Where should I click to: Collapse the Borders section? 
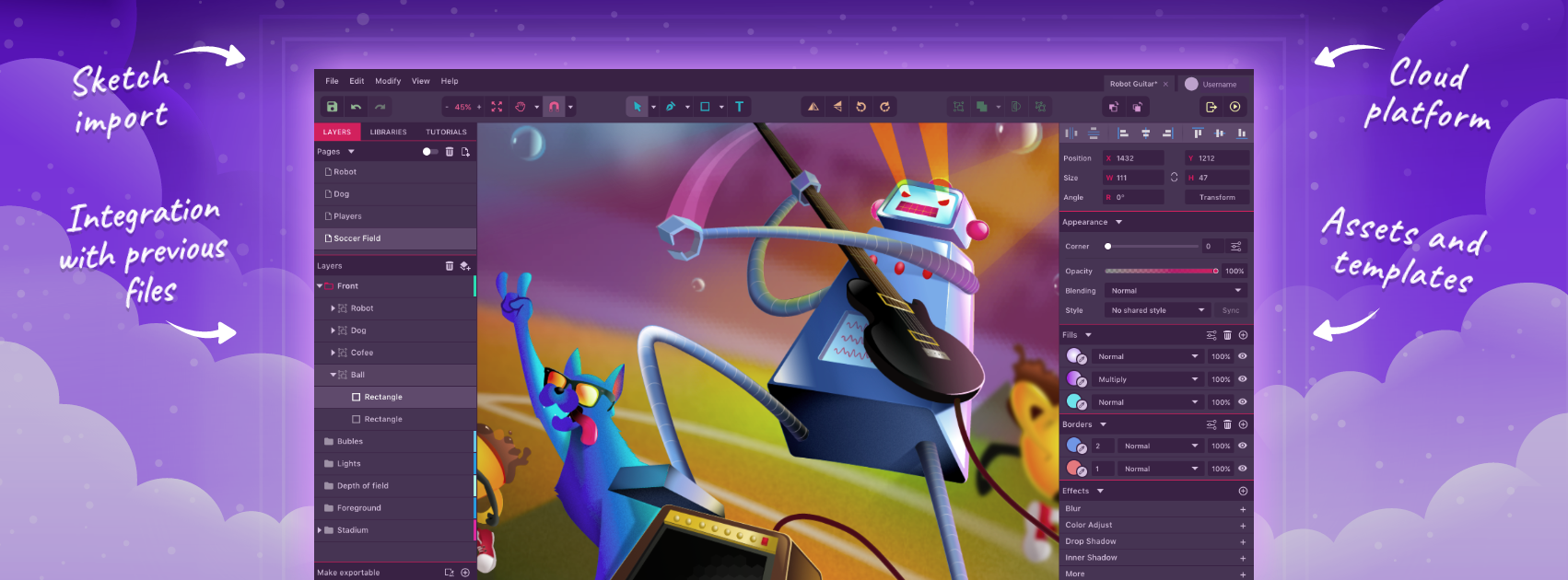tap(1103, 424)
